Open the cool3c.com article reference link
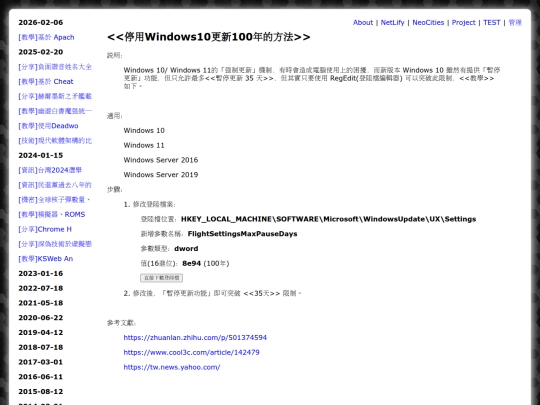 coord(191,352)
